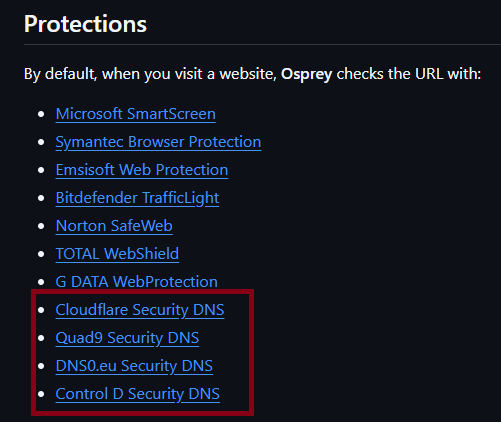Click the divider line below Protections heading
The image size is (501, 422).
click(262, 44)
